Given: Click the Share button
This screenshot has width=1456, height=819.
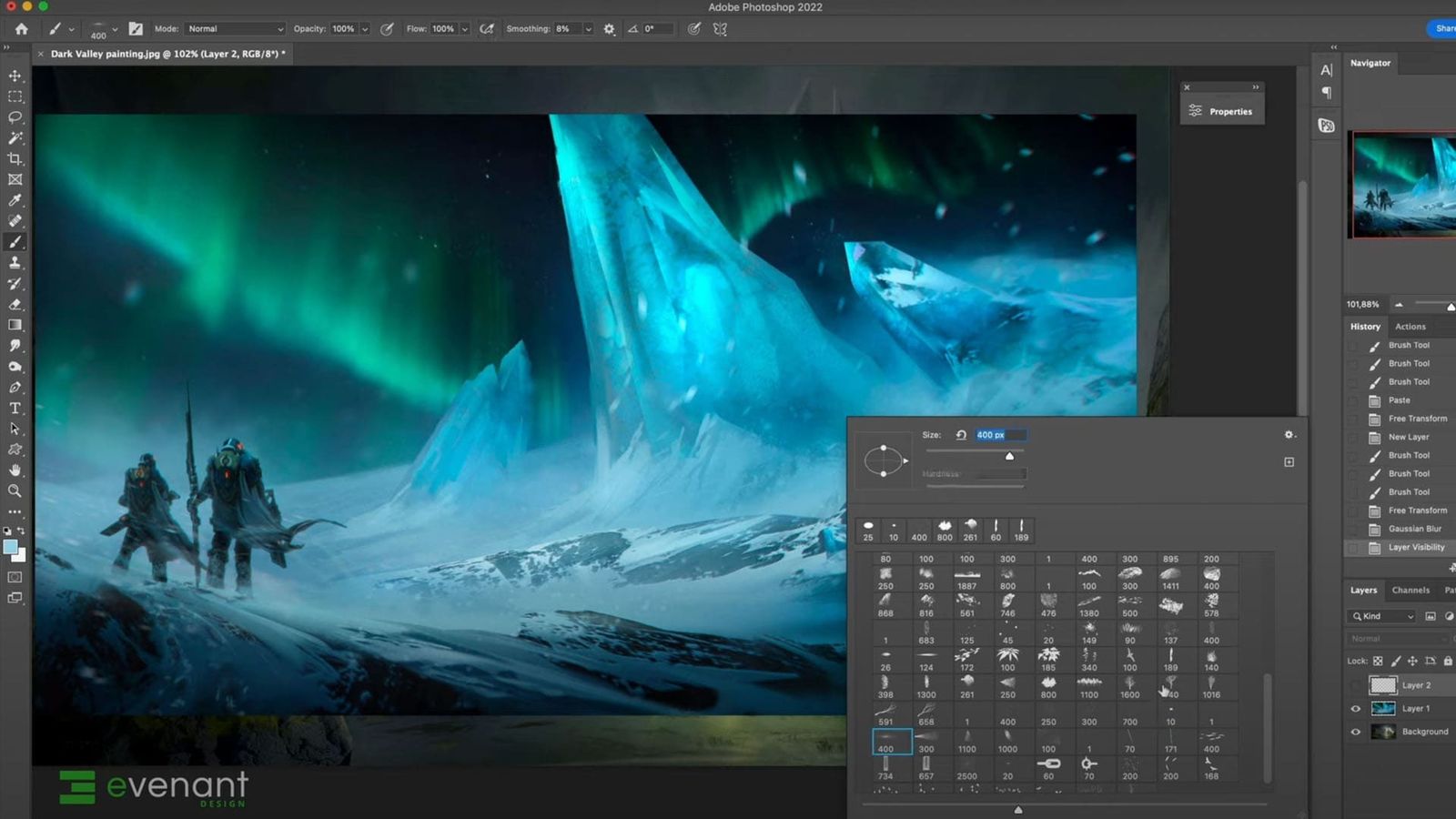Looking at the screenshot, I should (x=1443, y=28).
